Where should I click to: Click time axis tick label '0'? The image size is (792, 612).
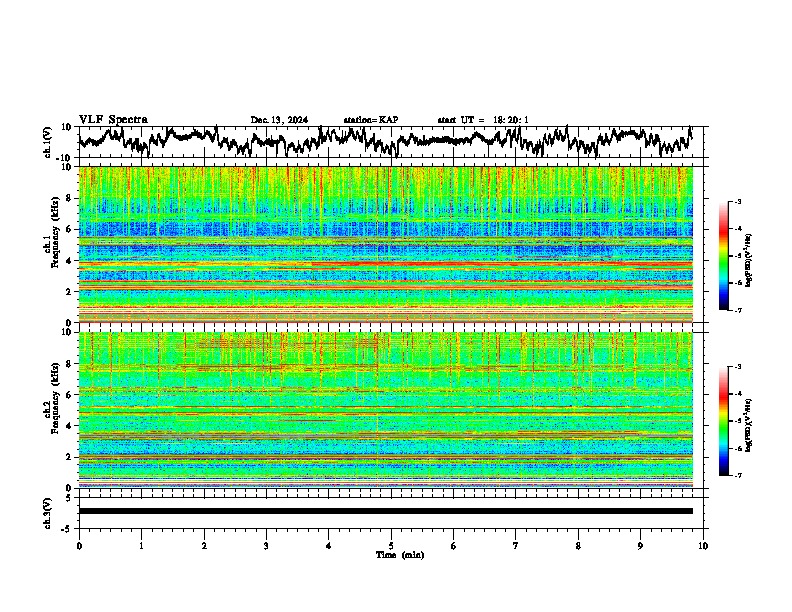79,546
